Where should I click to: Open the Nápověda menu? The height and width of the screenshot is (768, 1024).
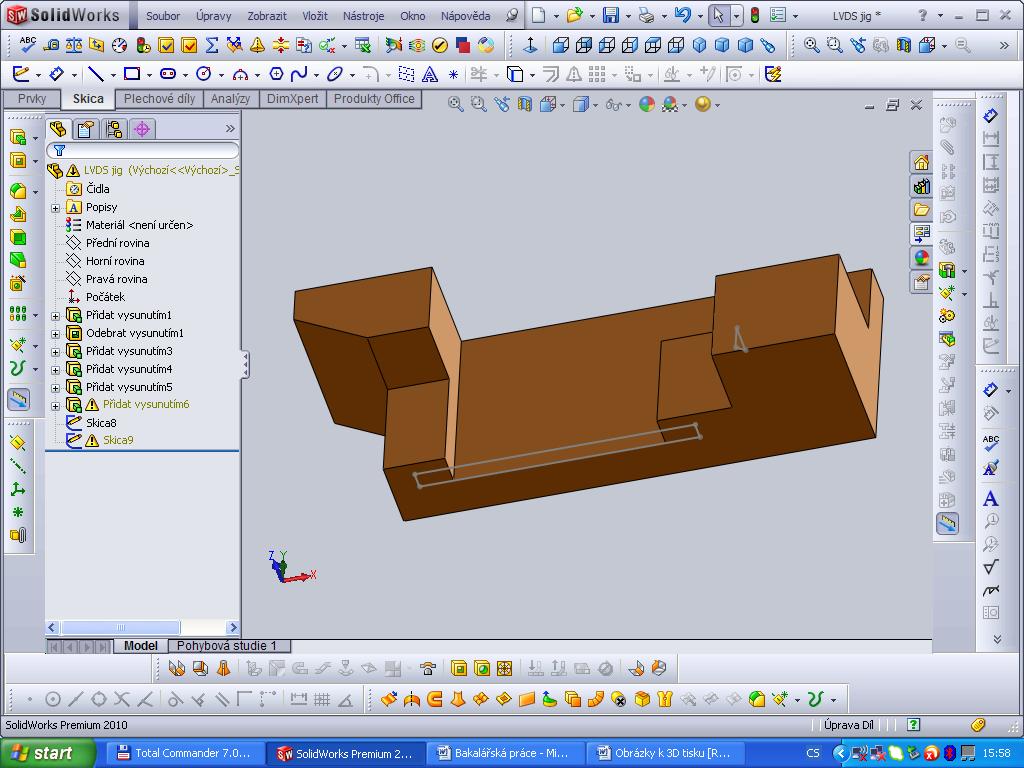point(466,16)
